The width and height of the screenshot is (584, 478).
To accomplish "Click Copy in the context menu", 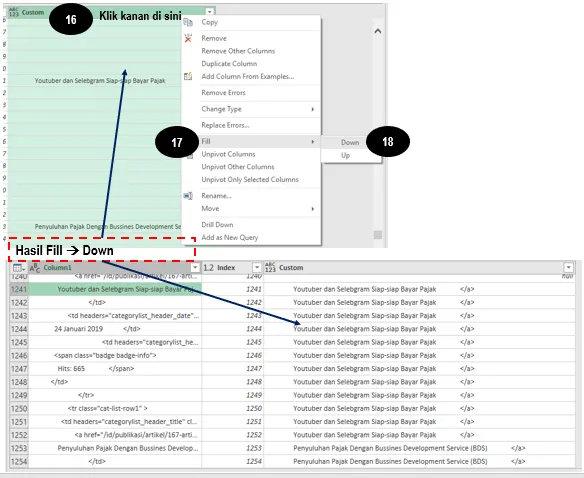I will tap(209, 22).
